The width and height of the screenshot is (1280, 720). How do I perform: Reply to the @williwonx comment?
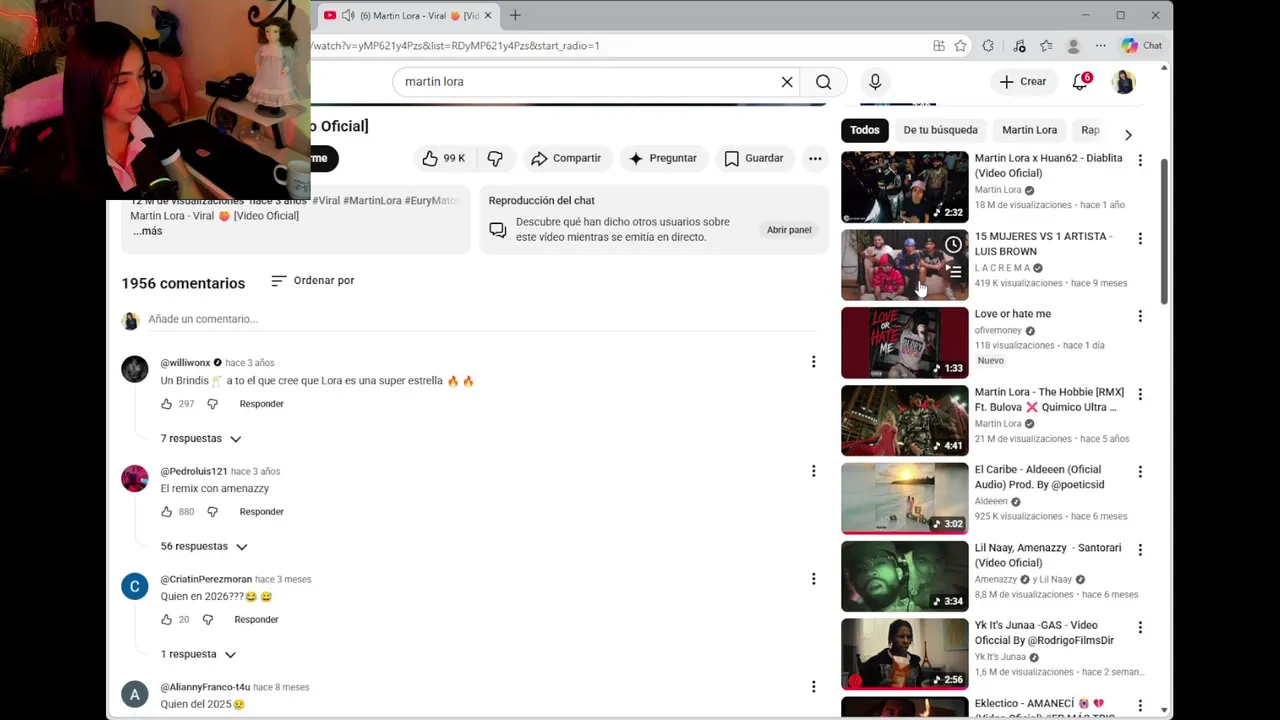262,404
